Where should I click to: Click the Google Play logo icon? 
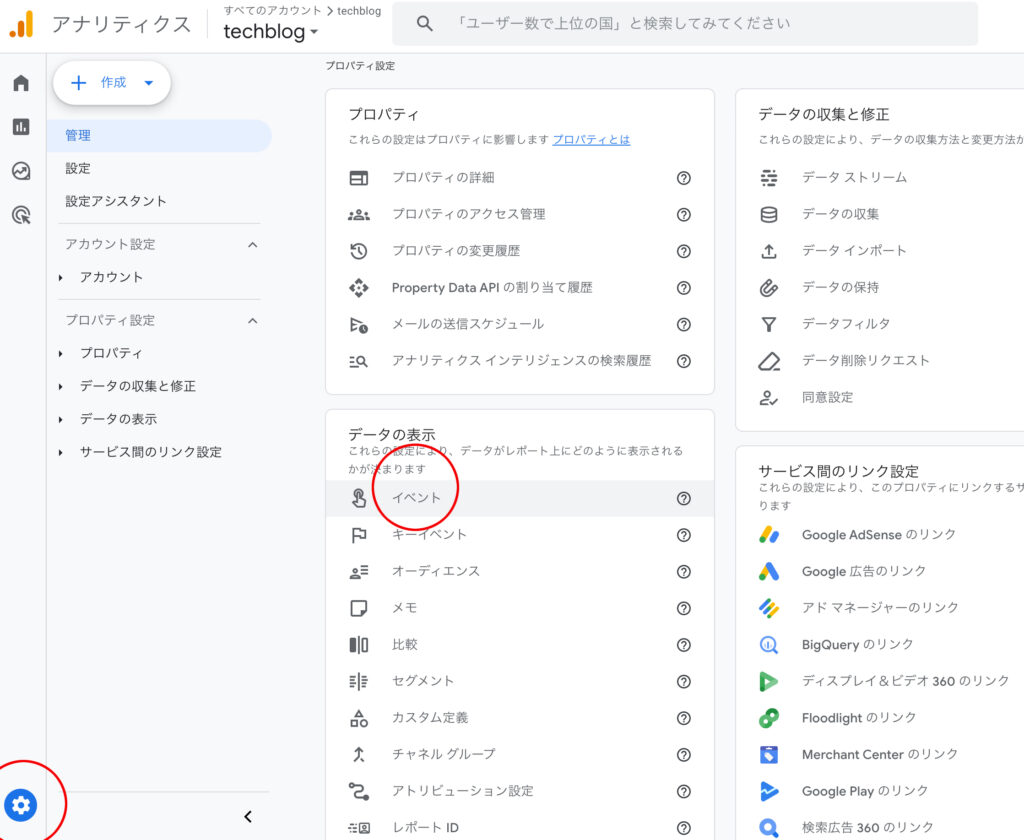click(769, 791)
